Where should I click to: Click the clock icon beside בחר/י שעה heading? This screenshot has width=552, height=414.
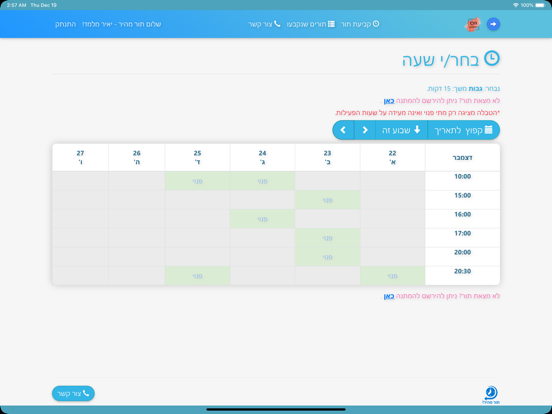[492, 58]
